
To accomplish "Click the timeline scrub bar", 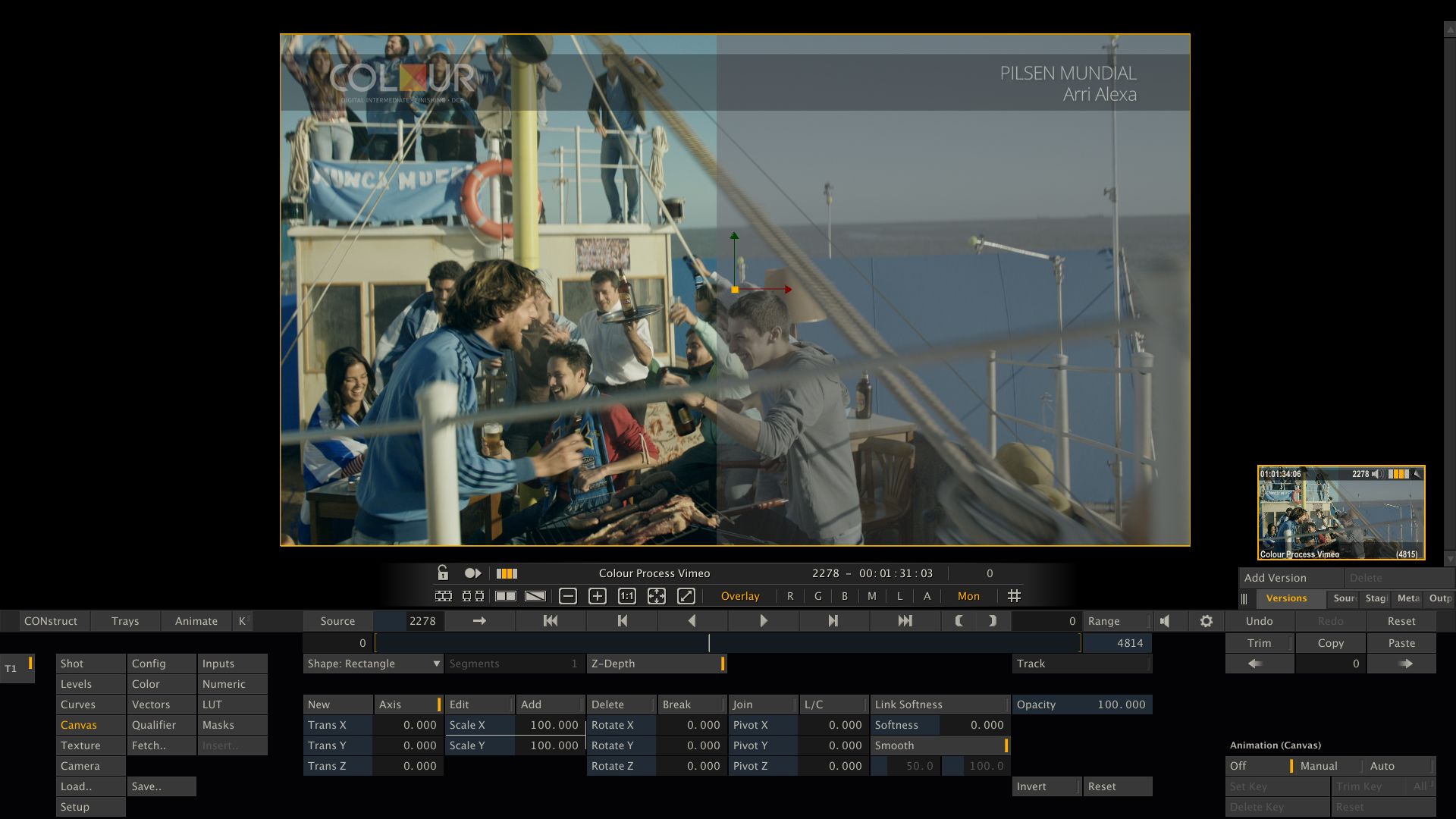I will tap(727, 643).
